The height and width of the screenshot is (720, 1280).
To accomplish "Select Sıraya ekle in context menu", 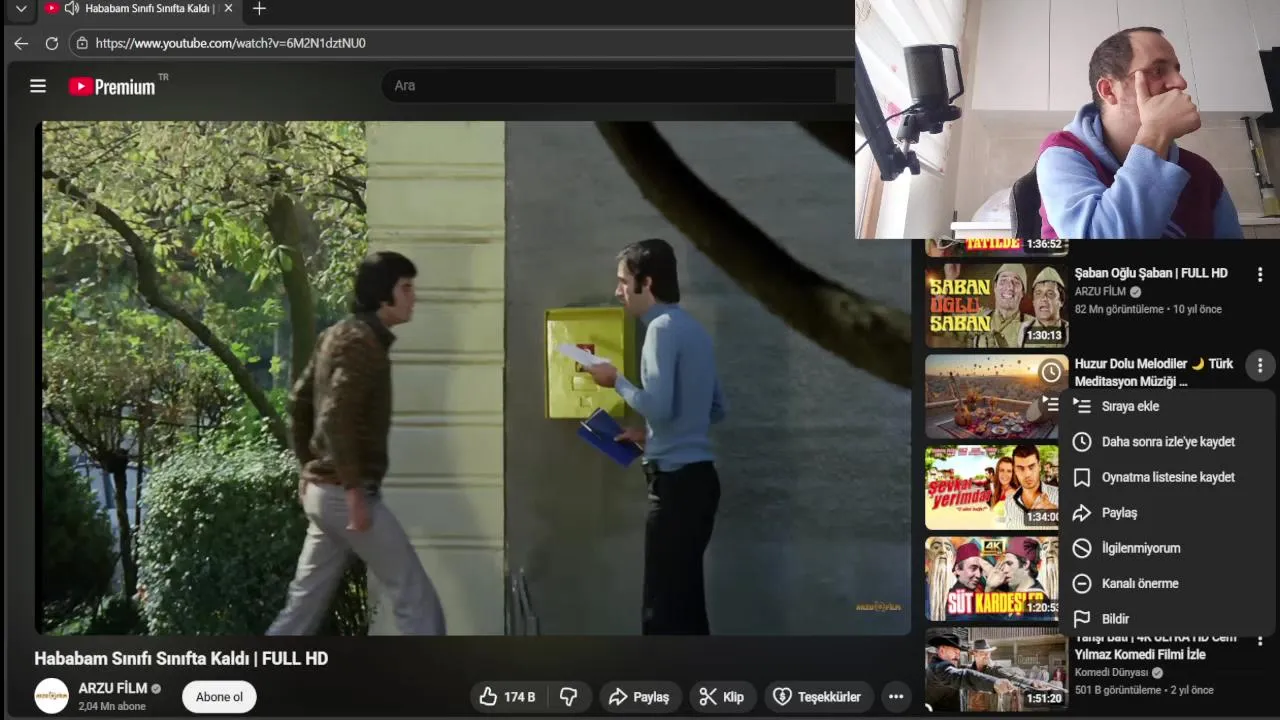I will [x=1166, y=406].
